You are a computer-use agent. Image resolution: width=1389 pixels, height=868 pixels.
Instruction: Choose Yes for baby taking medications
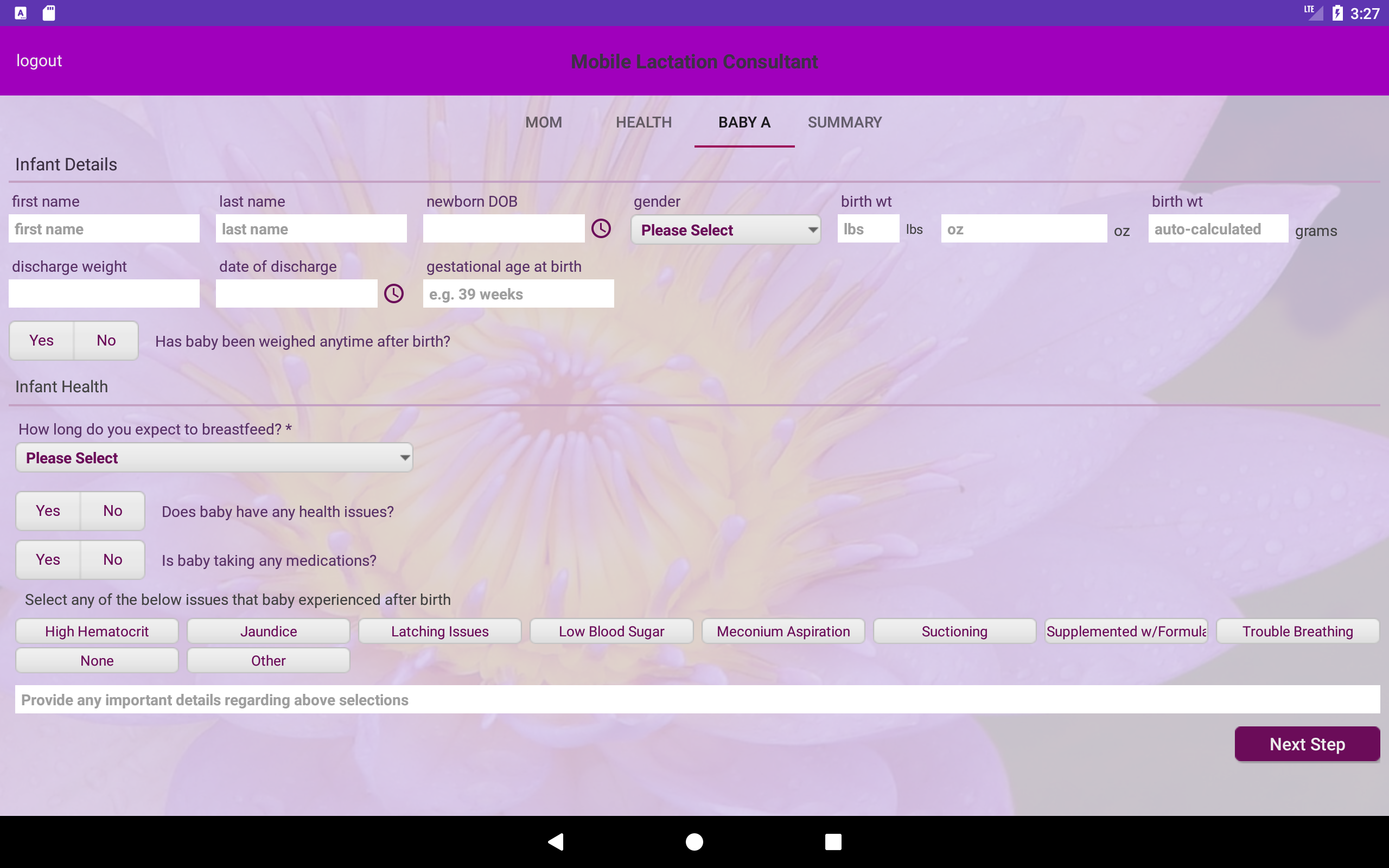click(x=48, y=560)
